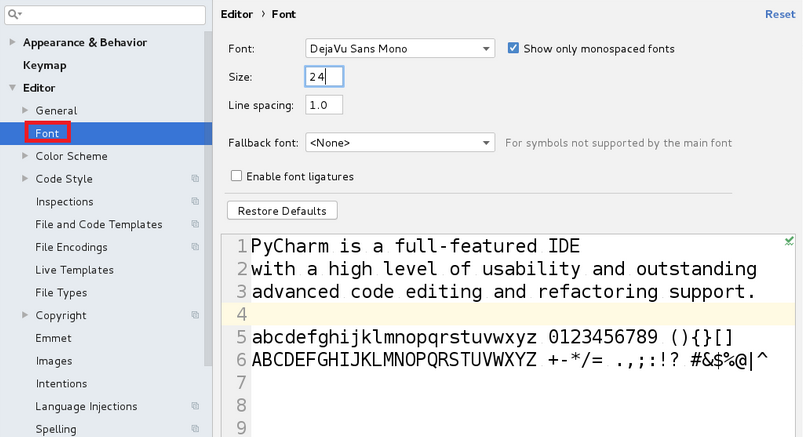The image size is (803, 437).
Task: Click the project-level icon beside Inspections
Action: tap(195, 201)
